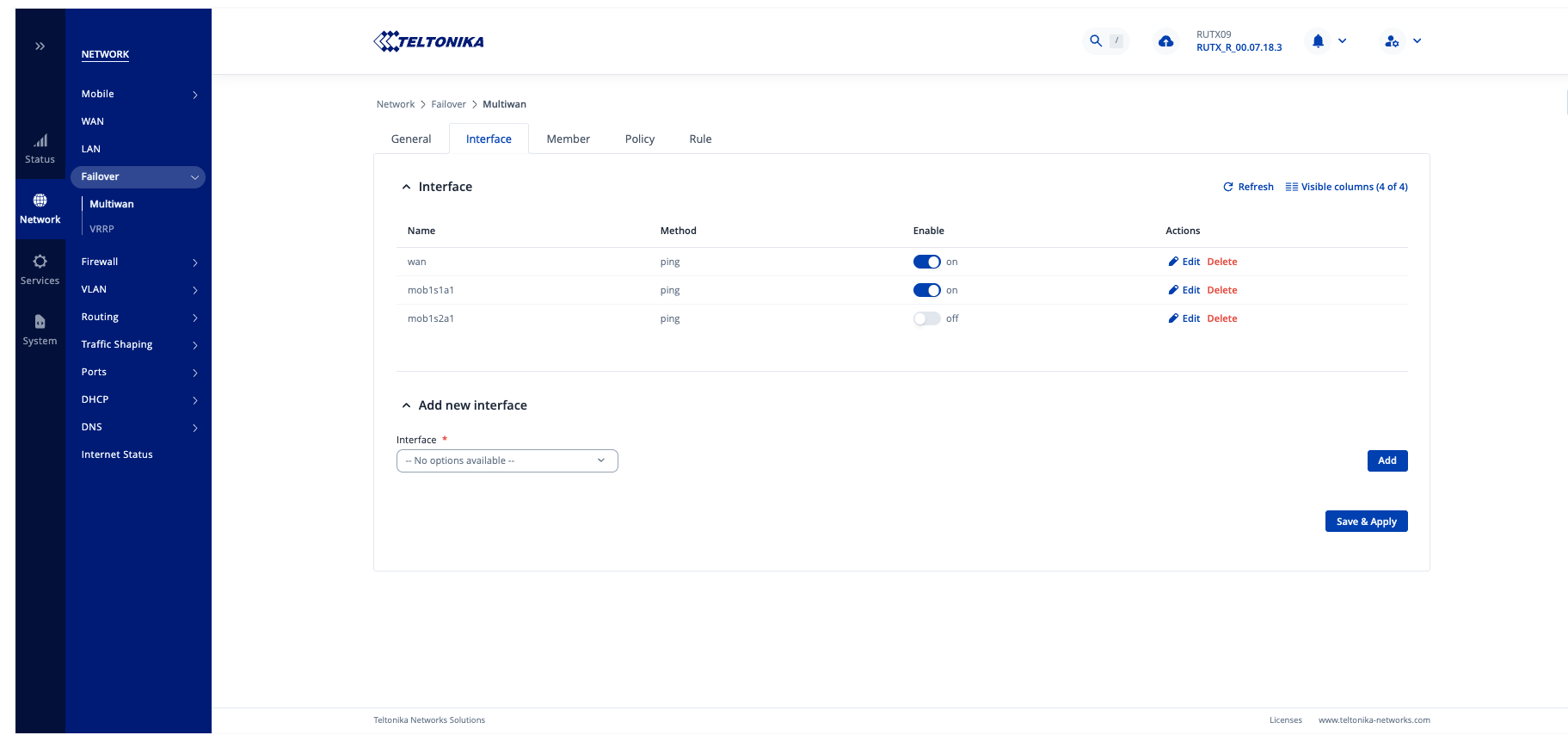Open the Interface selection dropdown
The width and height of the screenshot is (1568, 735).
pos(507,460)
